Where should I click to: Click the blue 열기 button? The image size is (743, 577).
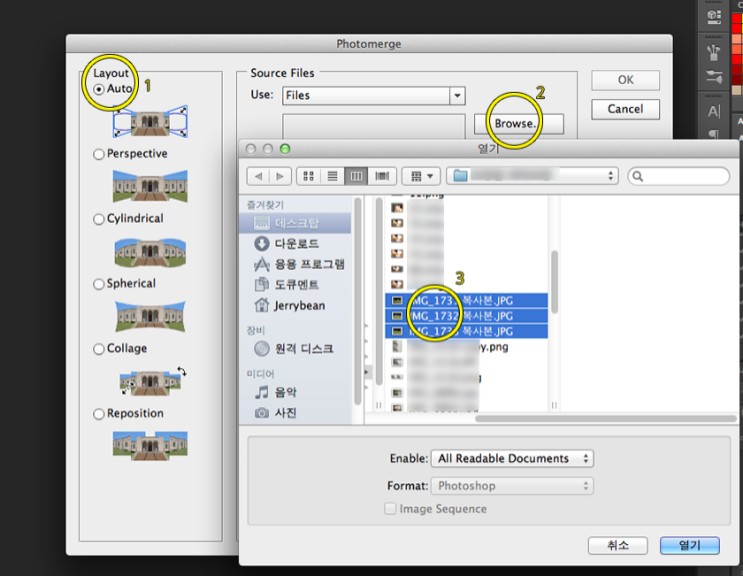[690, 545]
